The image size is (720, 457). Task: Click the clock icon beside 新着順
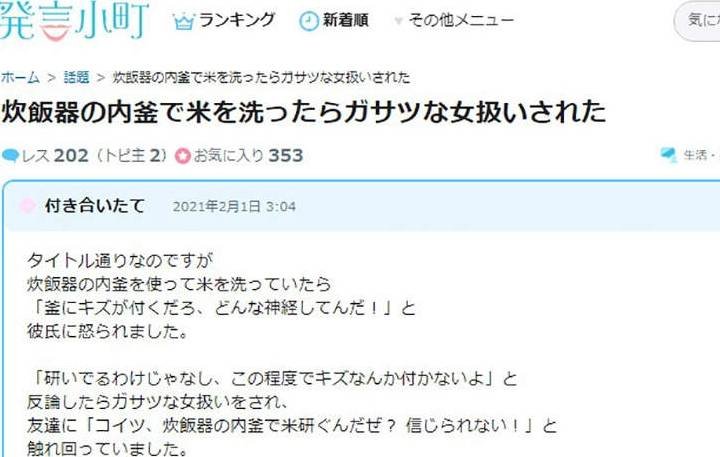click(309, 21)
